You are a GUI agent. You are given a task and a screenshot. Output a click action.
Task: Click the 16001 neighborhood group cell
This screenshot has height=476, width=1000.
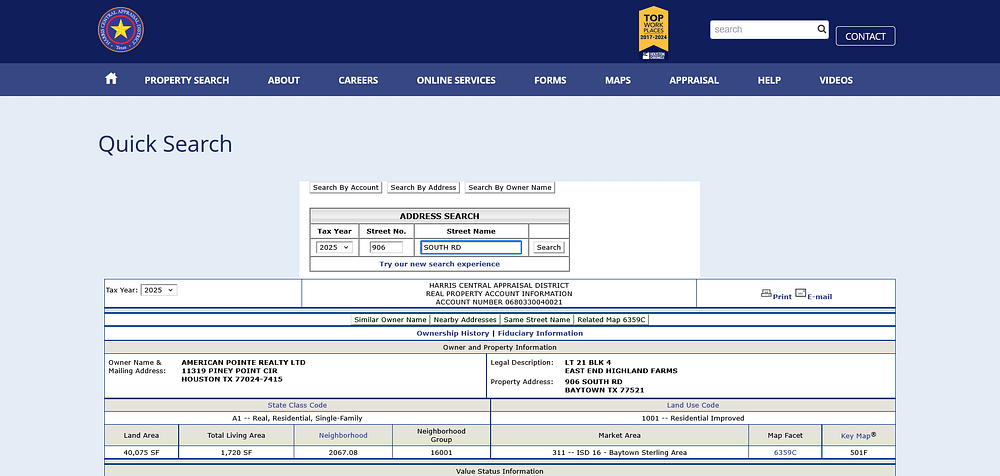pyautogui.click(x=441, y=452)
